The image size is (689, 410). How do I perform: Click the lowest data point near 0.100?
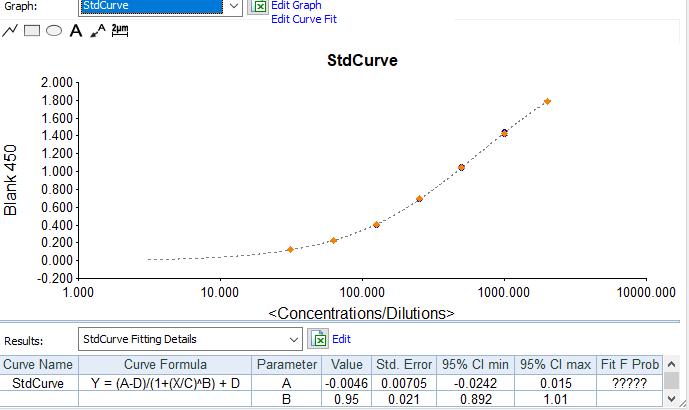(290, 250)
